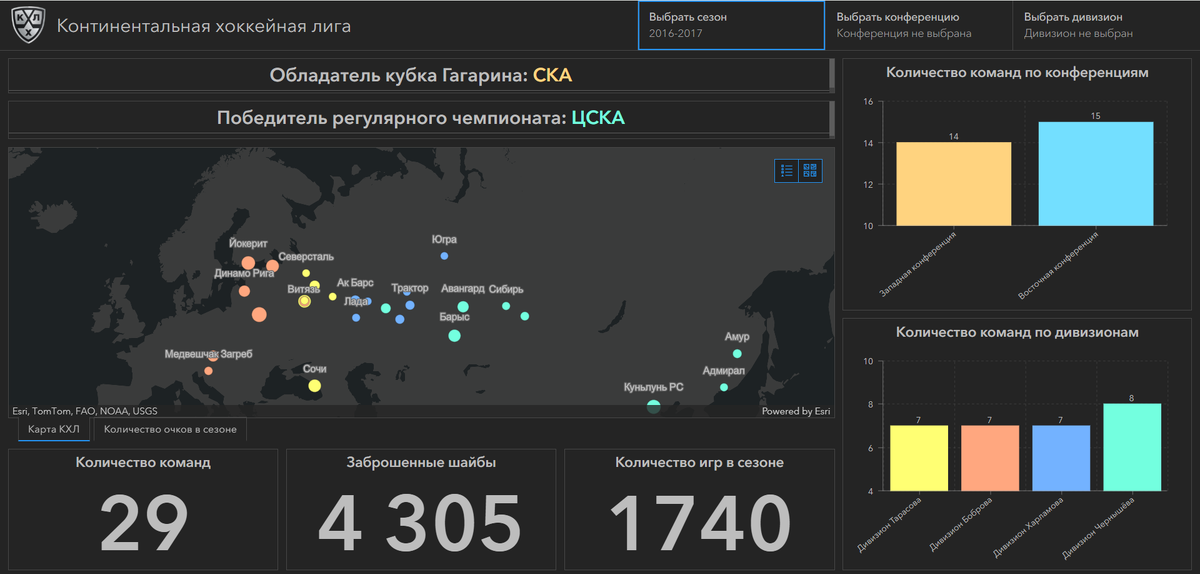This screenshot has width=1200, height=574.
Task: Select the teal 'Дивизион Чернышёва' bar
Action: point(1132,447)
